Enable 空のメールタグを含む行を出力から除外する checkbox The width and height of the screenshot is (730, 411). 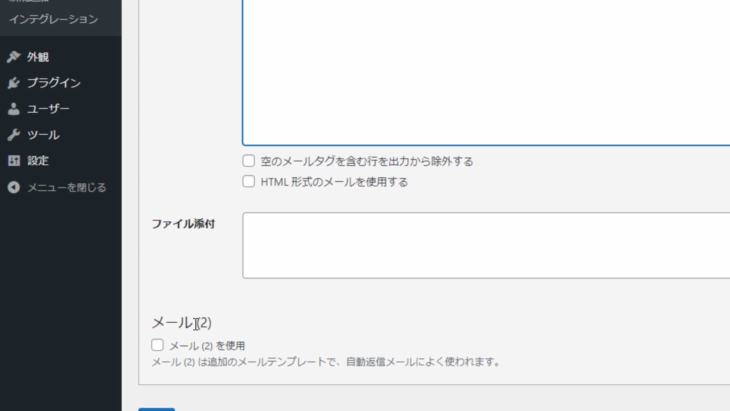pos(249,161)
